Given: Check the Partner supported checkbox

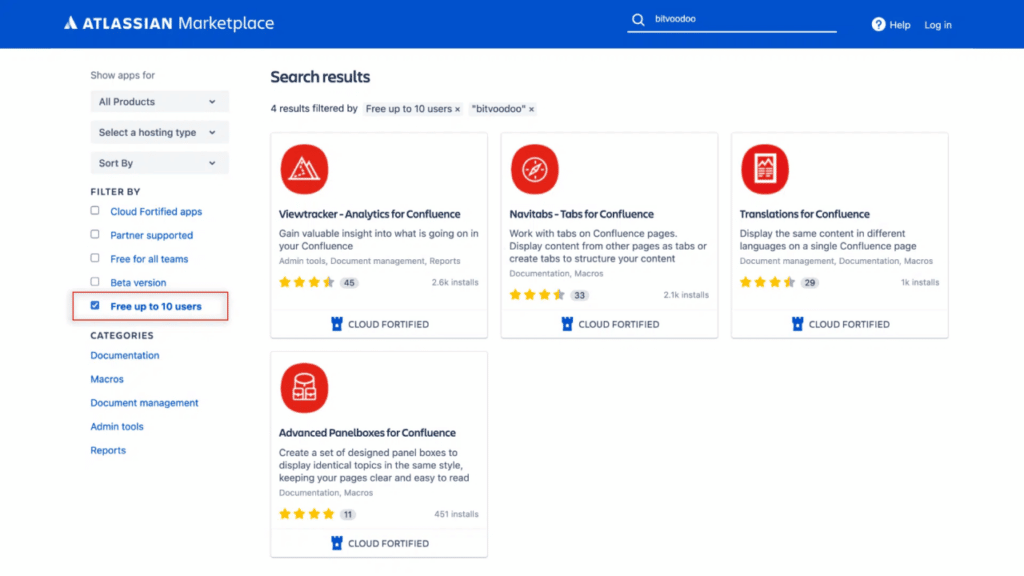Looking at the screenshot, I should tap(94, 234).
